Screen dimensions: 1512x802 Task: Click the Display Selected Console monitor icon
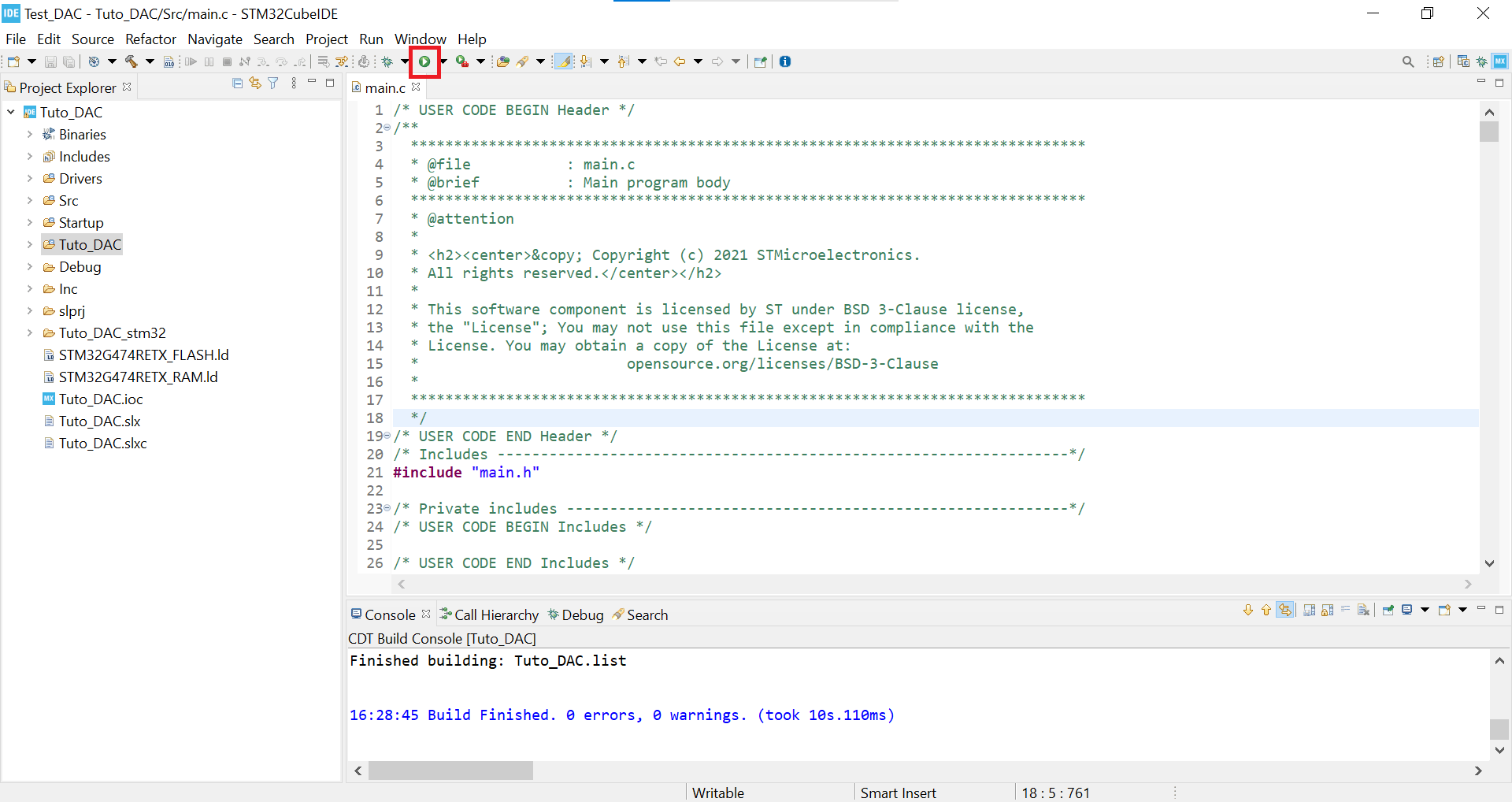click(x=1407, y=610)
